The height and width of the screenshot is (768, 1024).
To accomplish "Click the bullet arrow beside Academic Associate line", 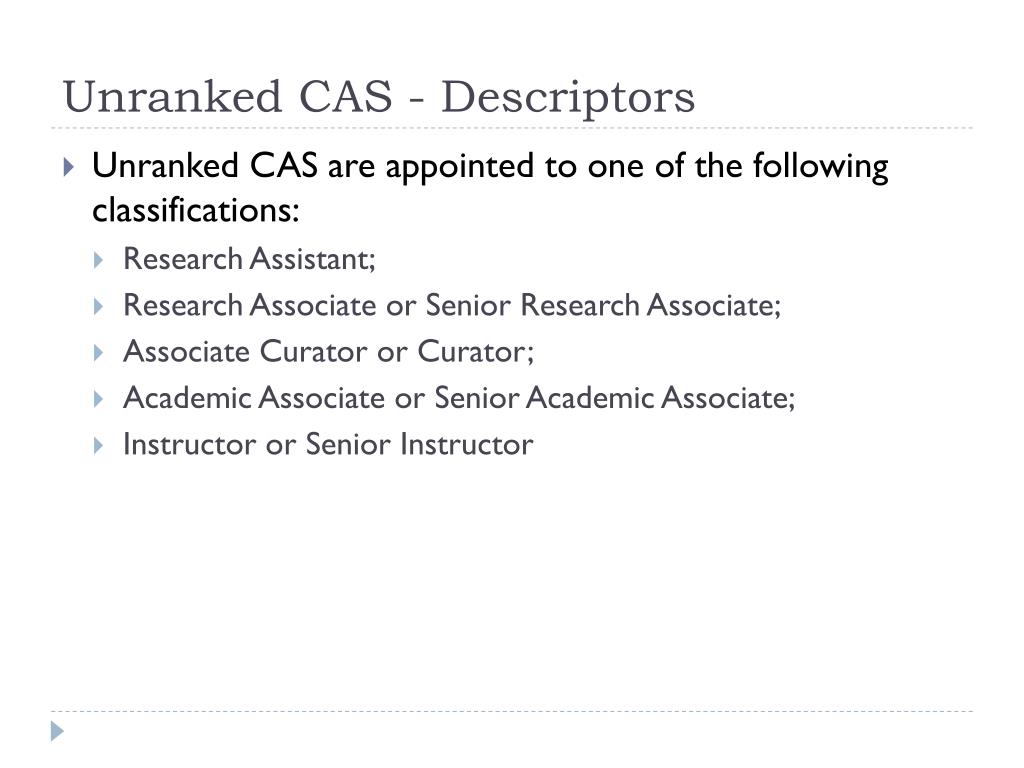I will (99, 400).
